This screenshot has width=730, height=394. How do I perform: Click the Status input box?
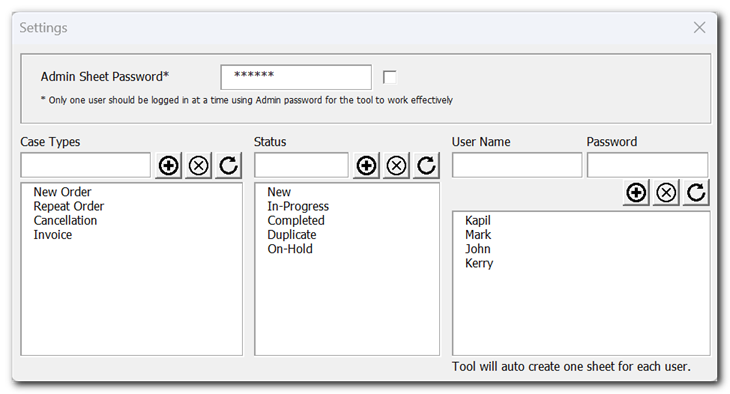[x=301, y=165]
